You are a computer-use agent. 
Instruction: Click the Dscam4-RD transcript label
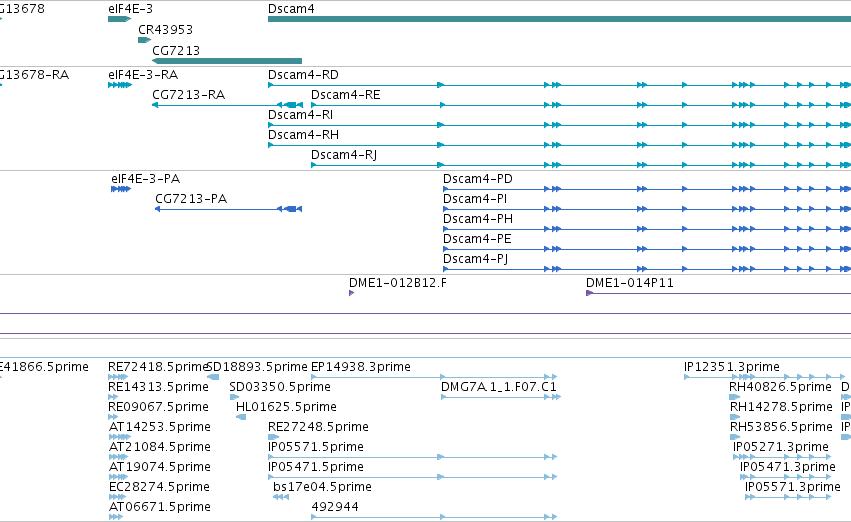point(303,75)
